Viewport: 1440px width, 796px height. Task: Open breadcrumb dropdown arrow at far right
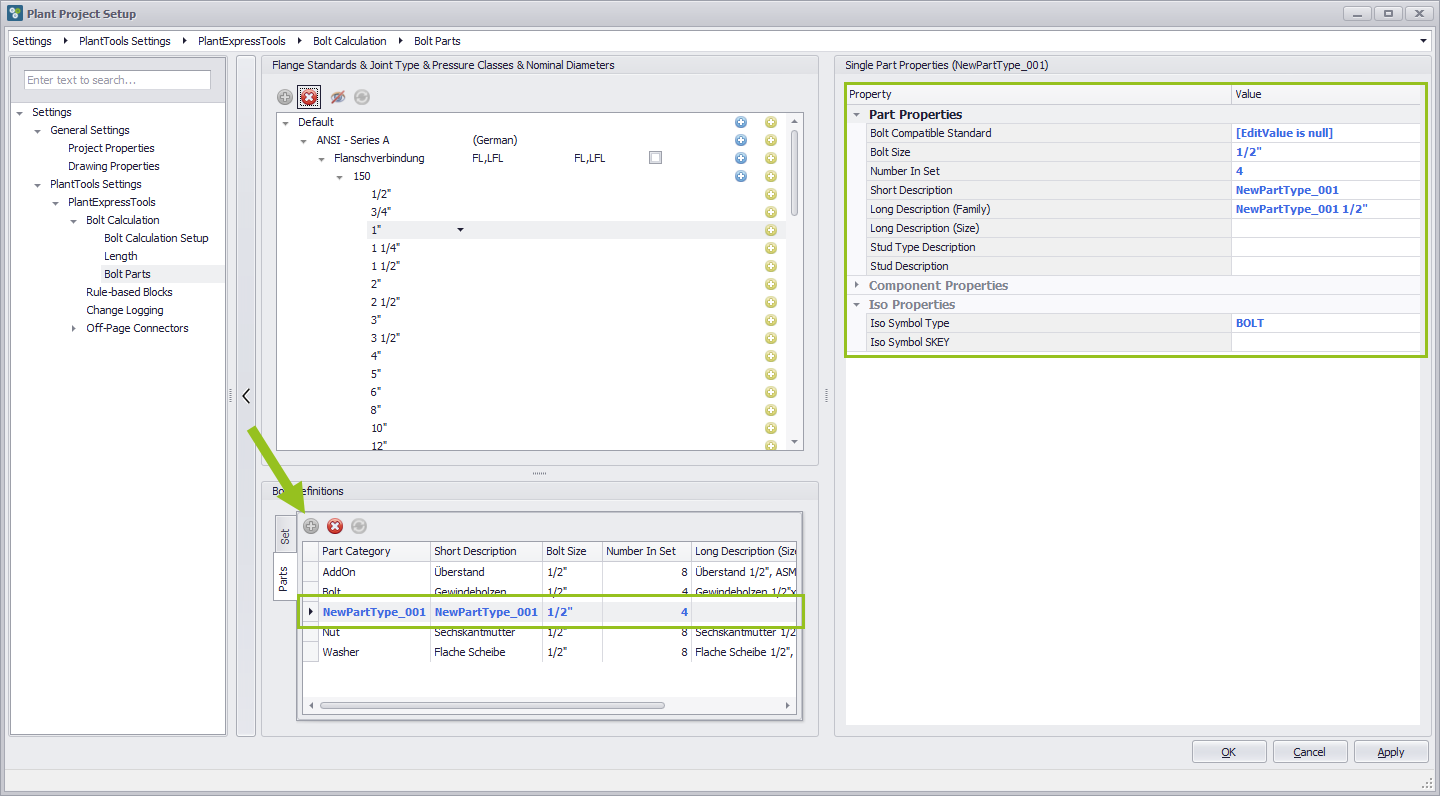(1423, 41)
